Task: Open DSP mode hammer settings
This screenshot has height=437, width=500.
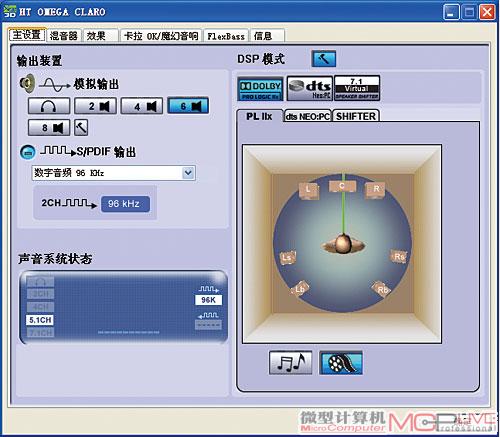Action: coord(324,59)
